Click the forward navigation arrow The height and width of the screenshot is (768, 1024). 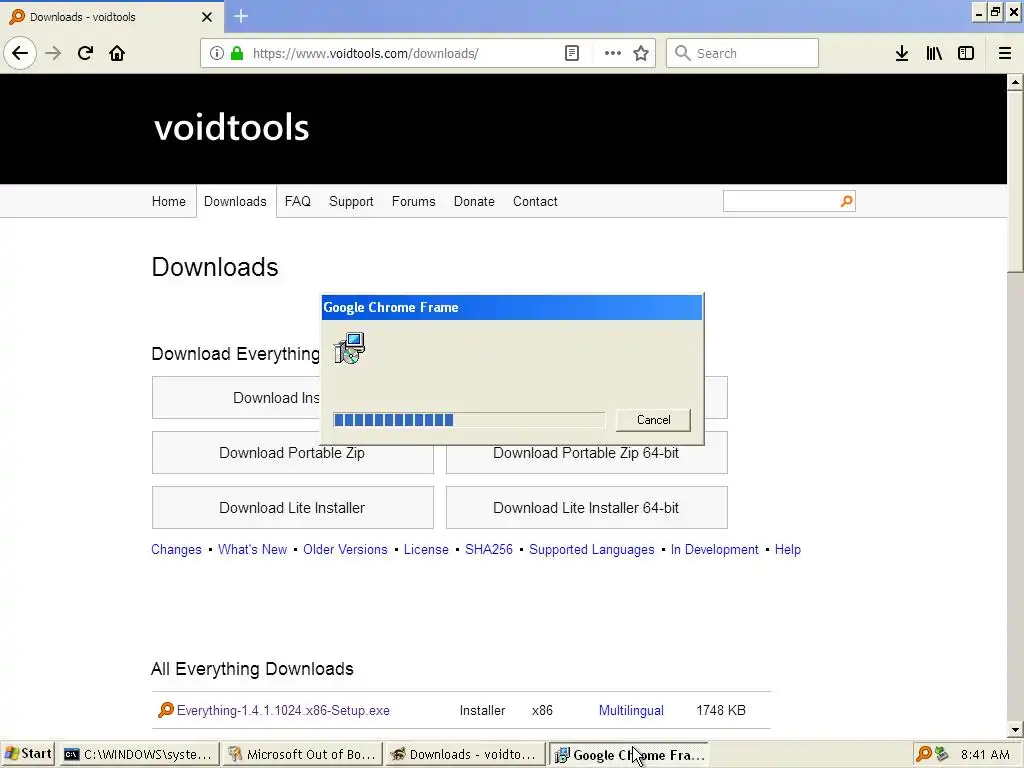pos(53,53)
